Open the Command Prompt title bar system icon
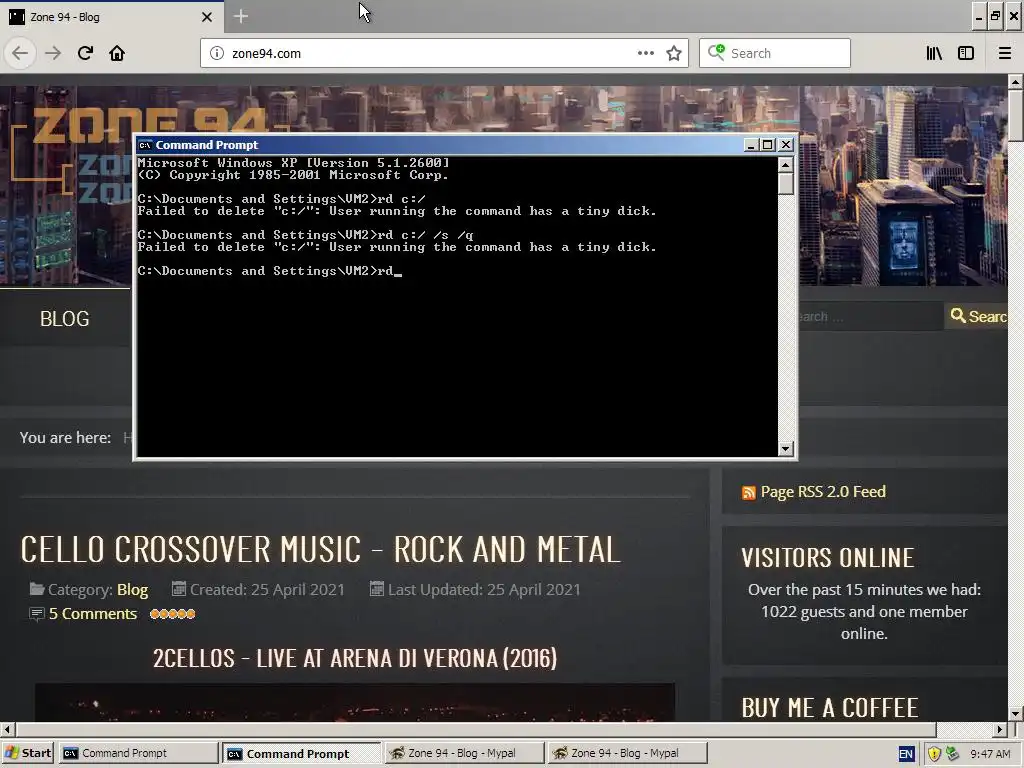Screen dimensions: 1024x768 tap(145, 145)
